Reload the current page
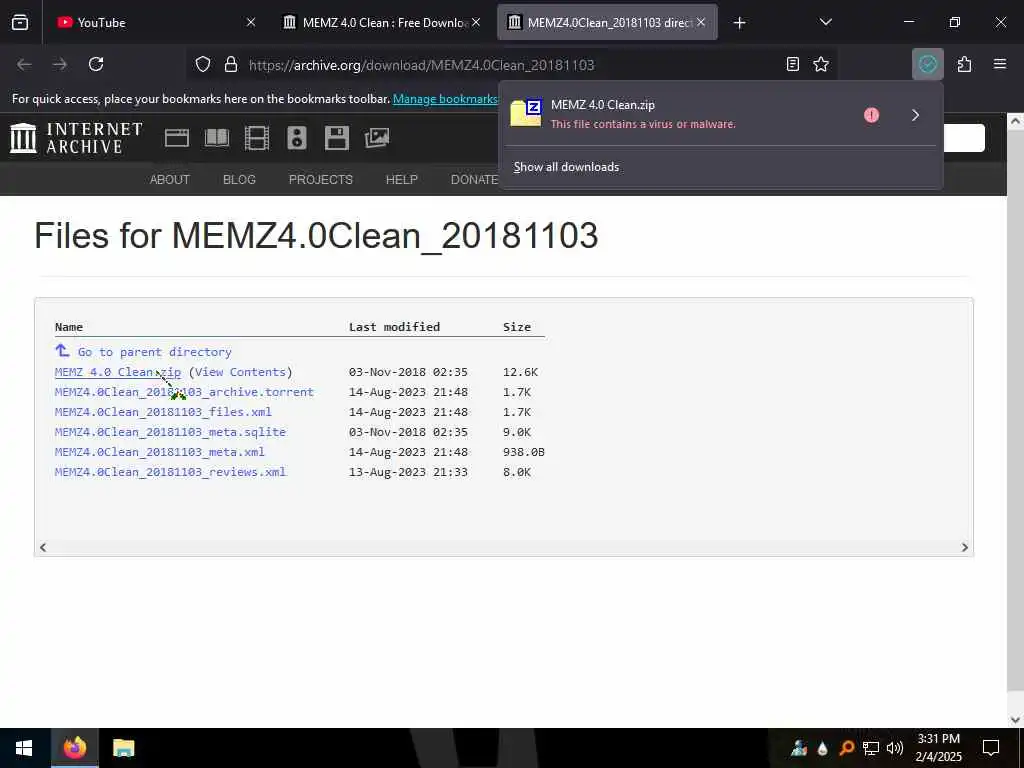 coord(96,64)
